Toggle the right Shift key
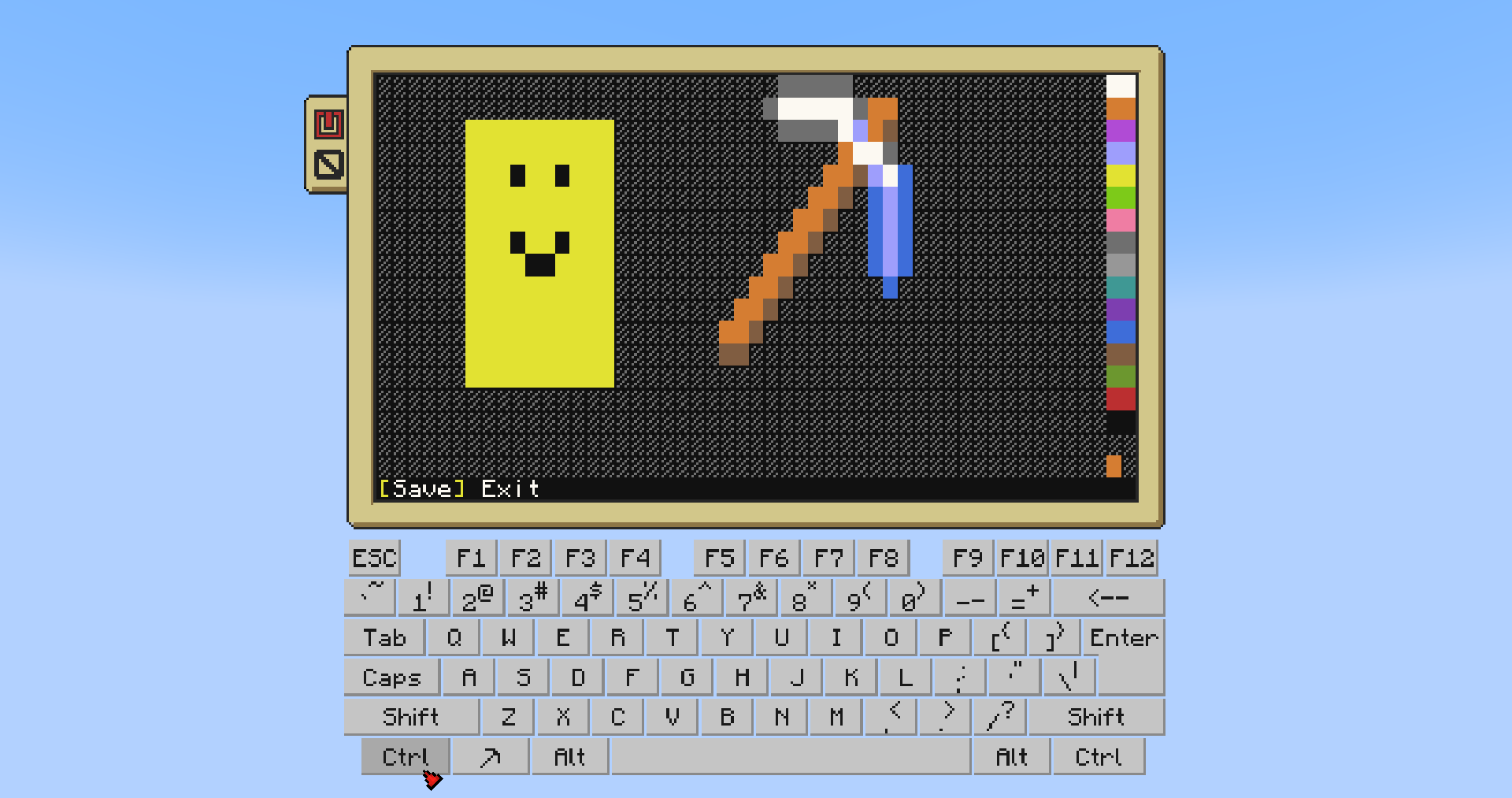The height and width of the screenshot is (798, 1512). point(1096,717)
